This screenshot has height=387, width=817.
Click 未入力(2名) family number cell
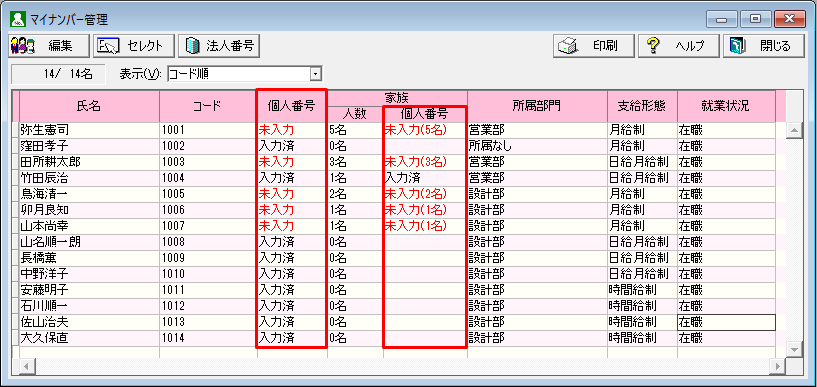(x=425, y=194)
